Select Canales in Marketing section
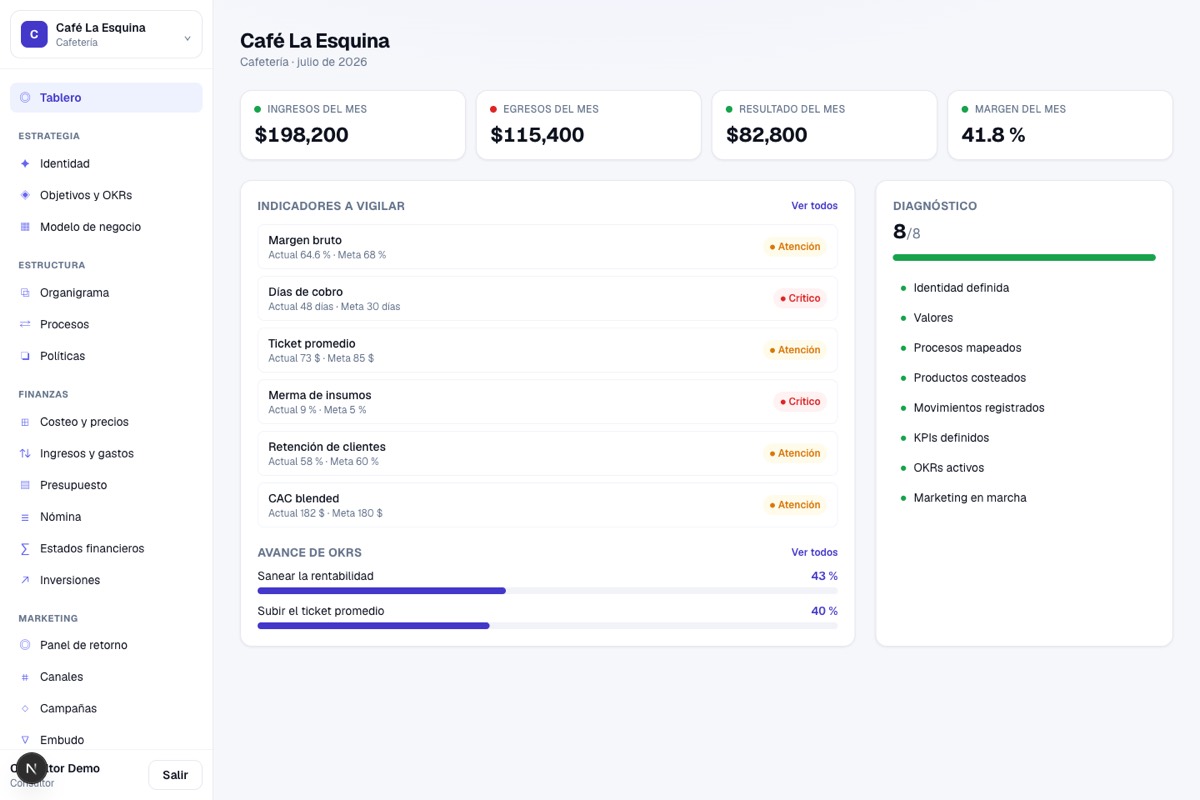 tap(106, 677)
